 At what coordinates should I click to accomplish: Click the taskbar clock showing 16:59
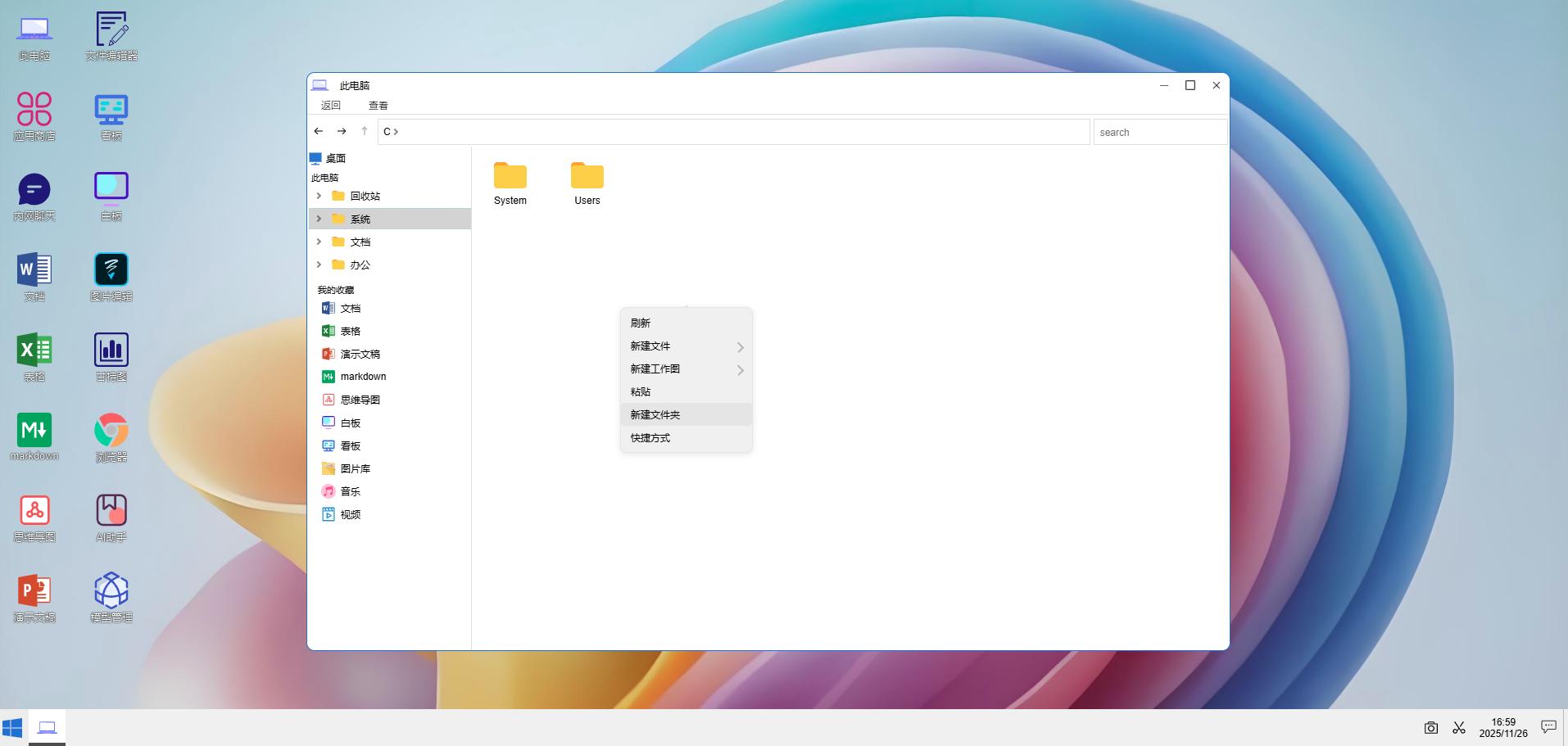(1503, 727)
